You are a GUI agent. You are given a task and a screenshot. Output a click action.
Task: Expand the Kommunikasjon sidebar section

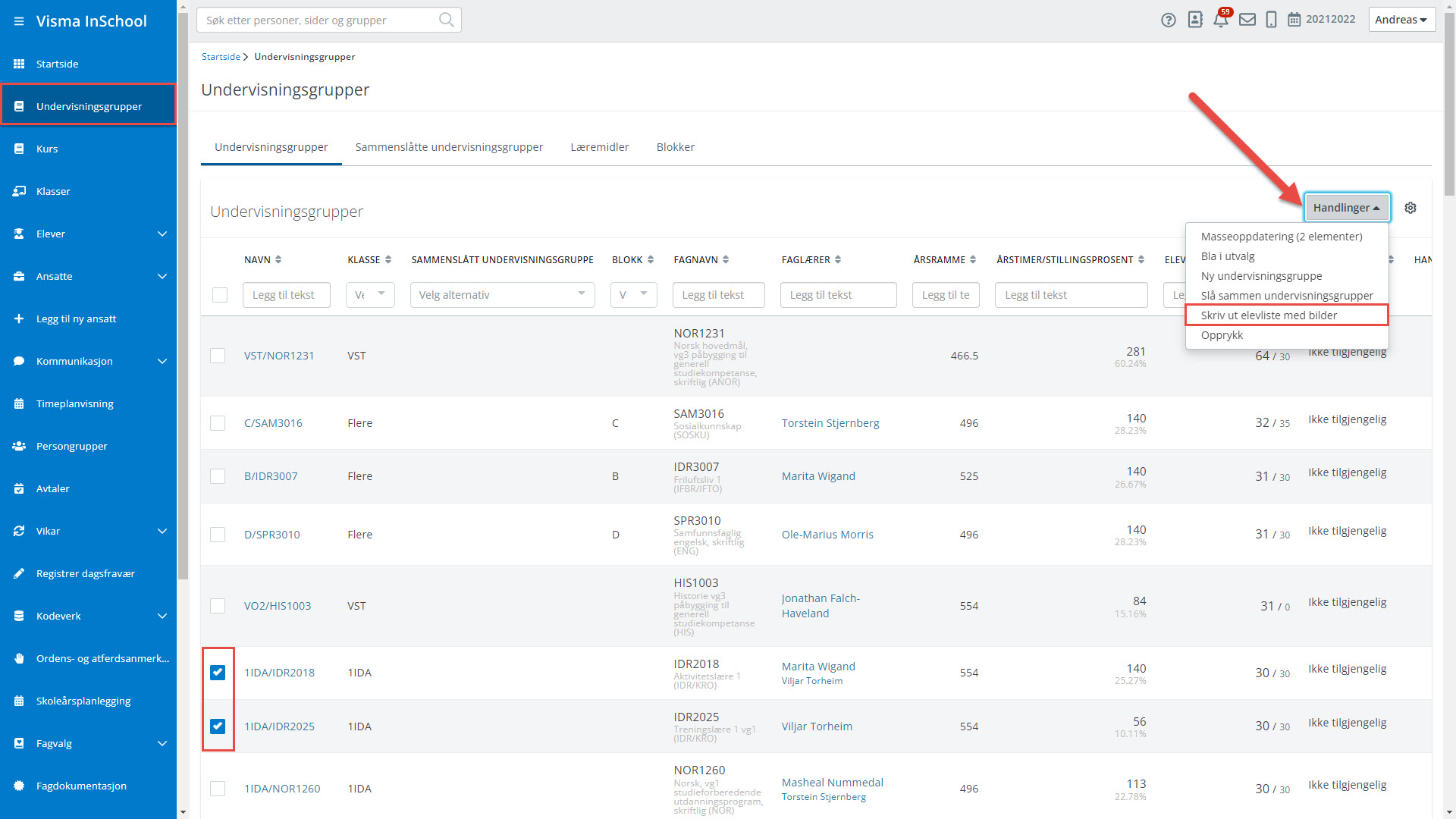tap(162, 361)
